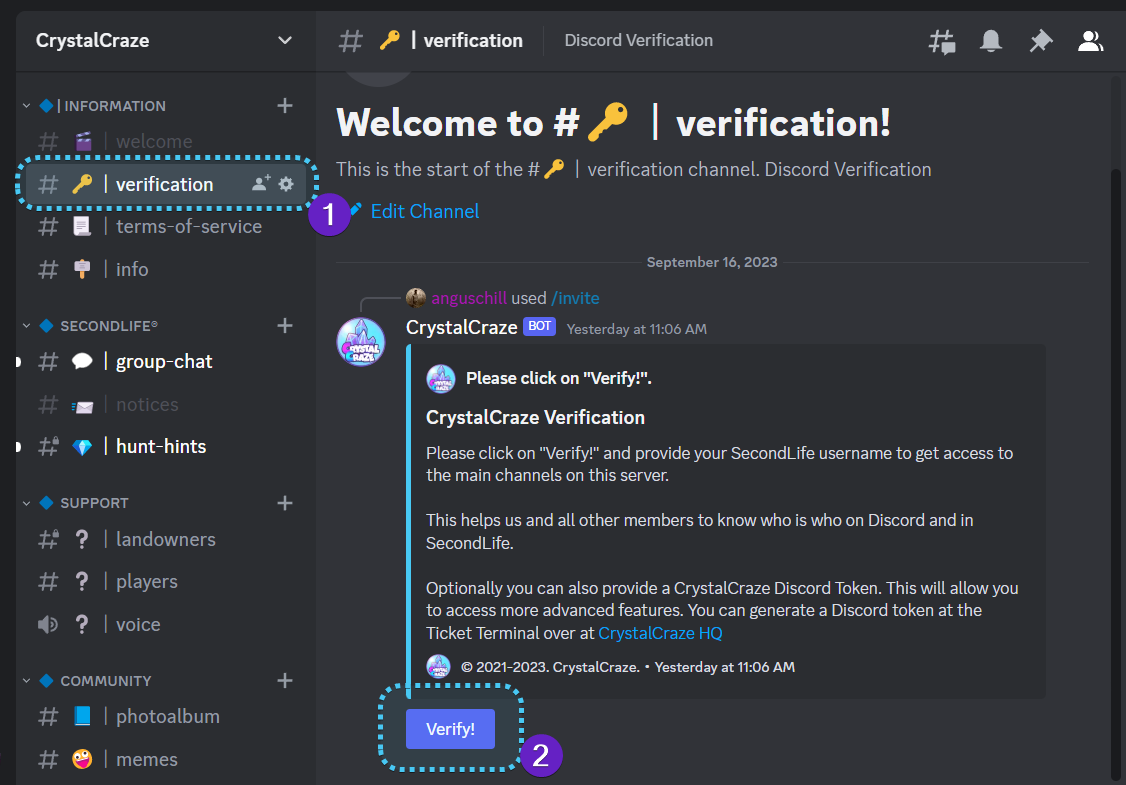Open the Threads icon in header
Screen dimensions: 1126x785
[941, 42]
